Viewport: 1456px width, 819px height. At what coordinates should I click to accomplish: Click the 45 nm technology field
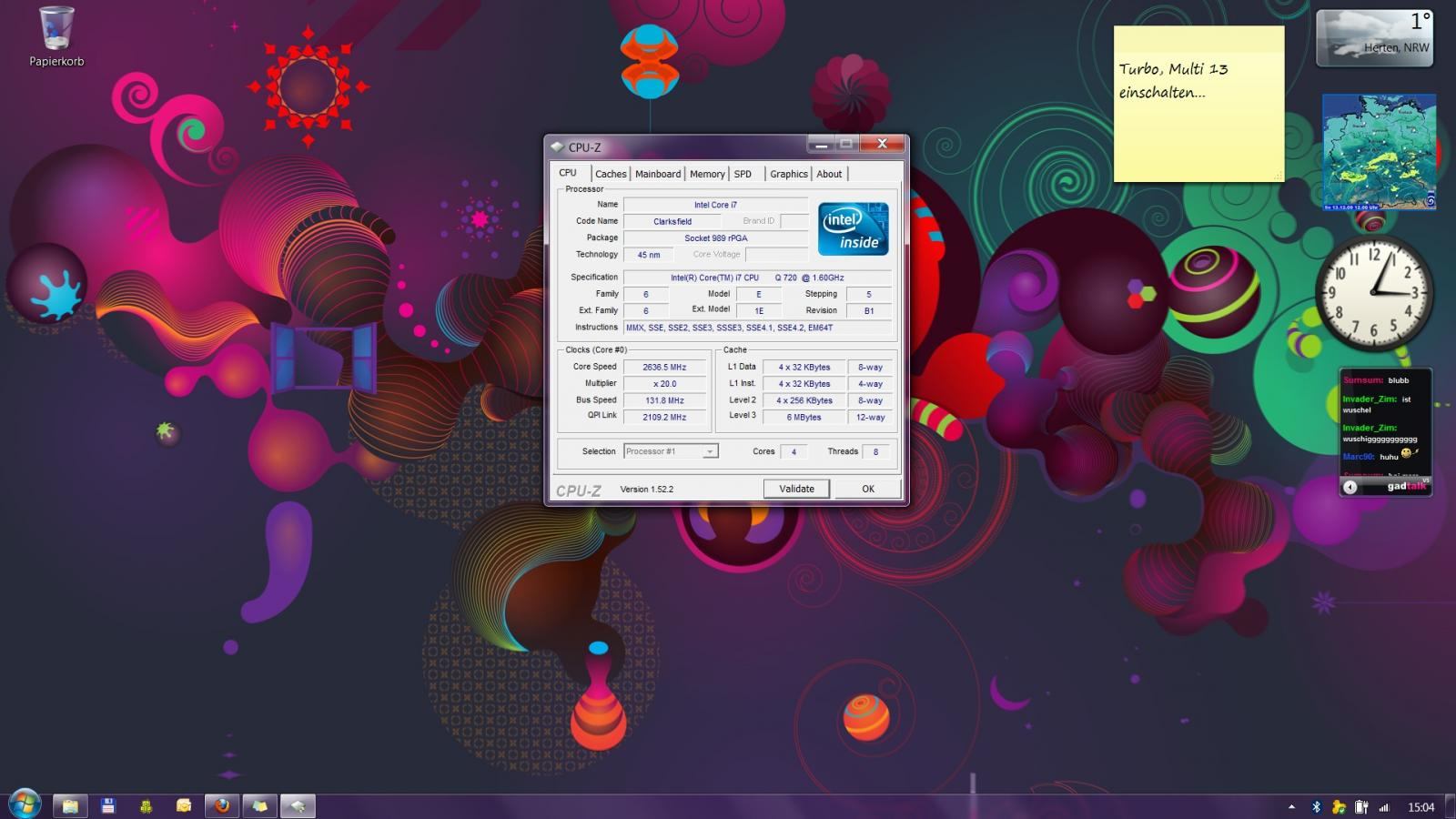click(648, 255)
